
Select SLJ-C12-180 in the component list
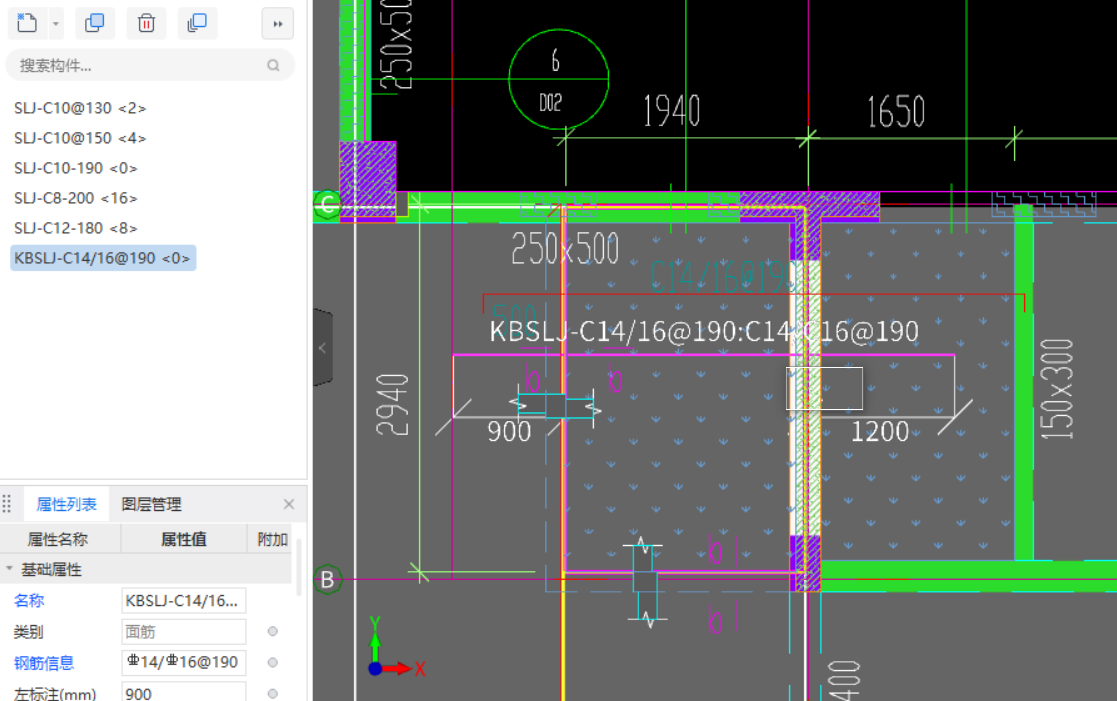76,228
